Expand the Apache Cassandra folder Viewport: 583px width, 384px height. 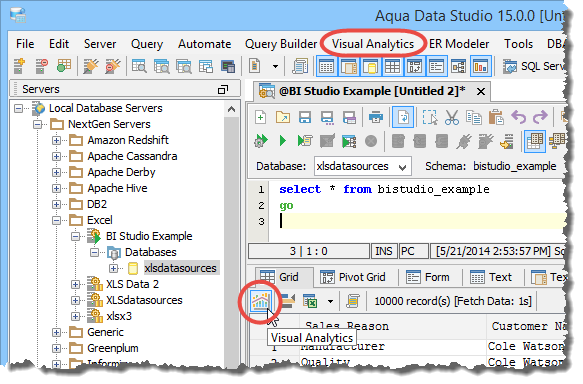57,156
